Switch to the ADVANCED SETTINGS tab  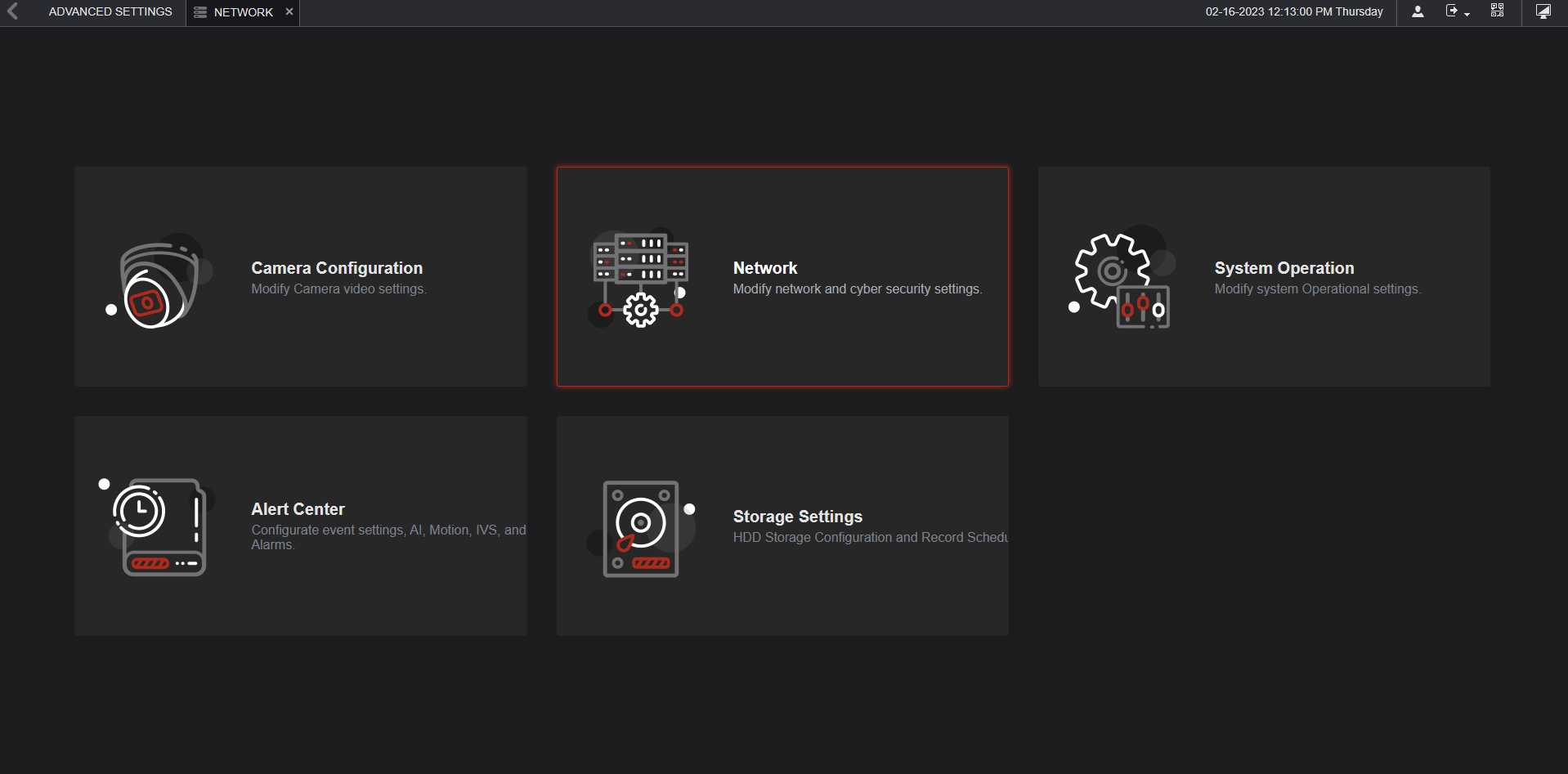click(x=110, y=11)
